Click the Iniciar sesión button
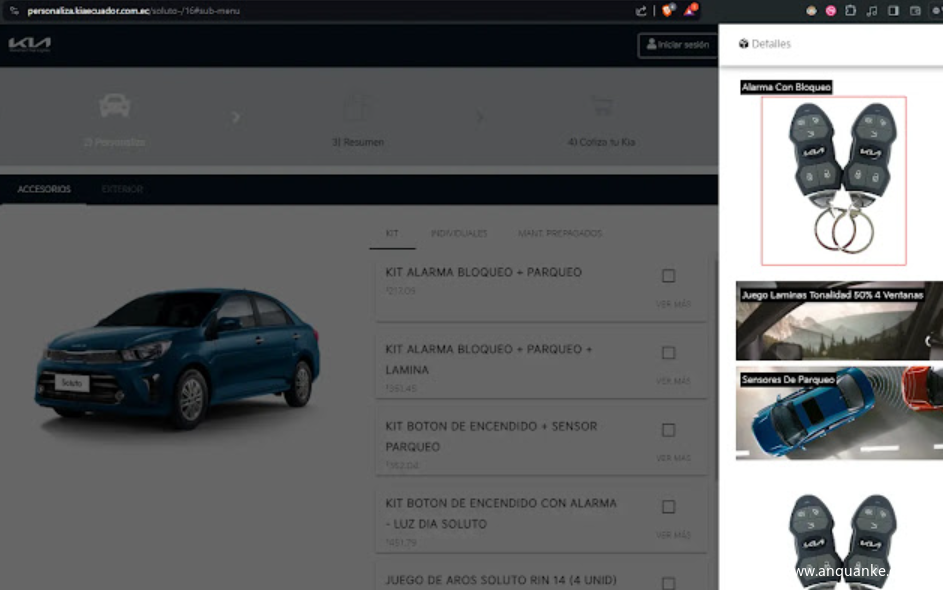 (677, 44)
